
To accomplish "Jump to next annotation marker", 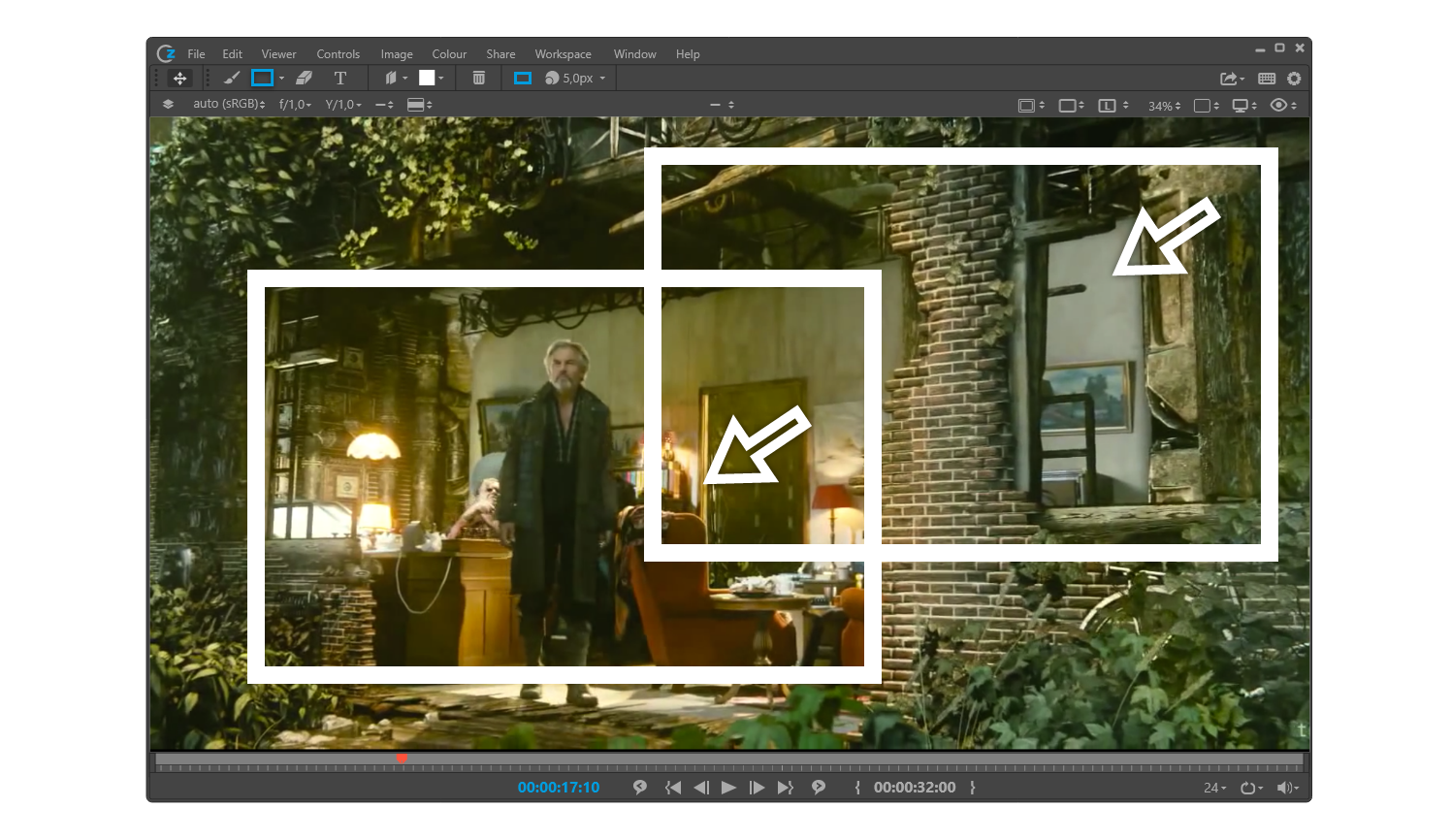I will [x=819, y=788].
